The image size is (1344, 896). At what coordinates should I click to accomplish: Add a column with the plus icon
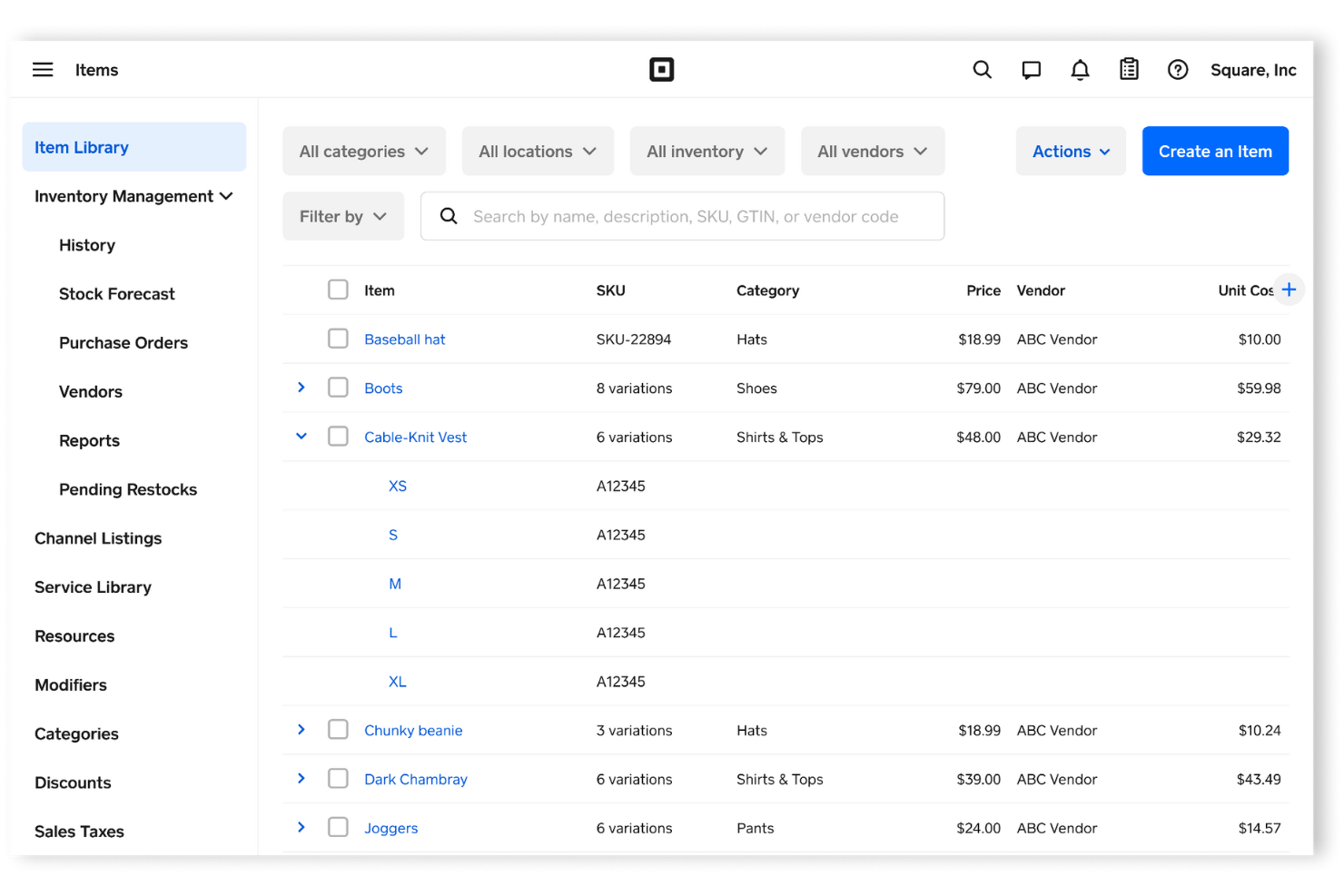[x=1289, y=290]
